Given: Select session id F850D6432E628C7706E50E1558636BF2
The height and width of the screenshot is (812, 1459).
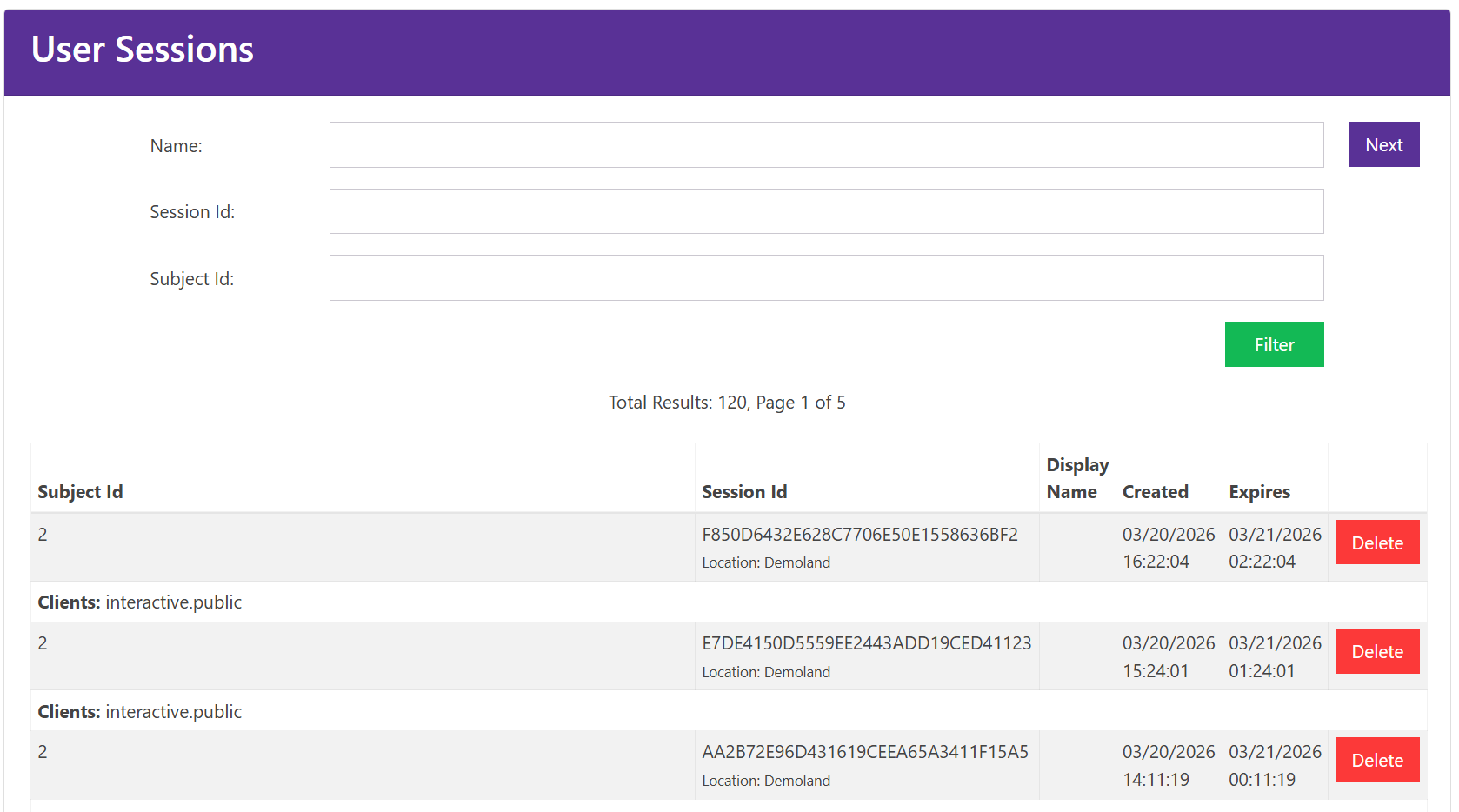Looking at the screenshot, I should coord(860,535).
